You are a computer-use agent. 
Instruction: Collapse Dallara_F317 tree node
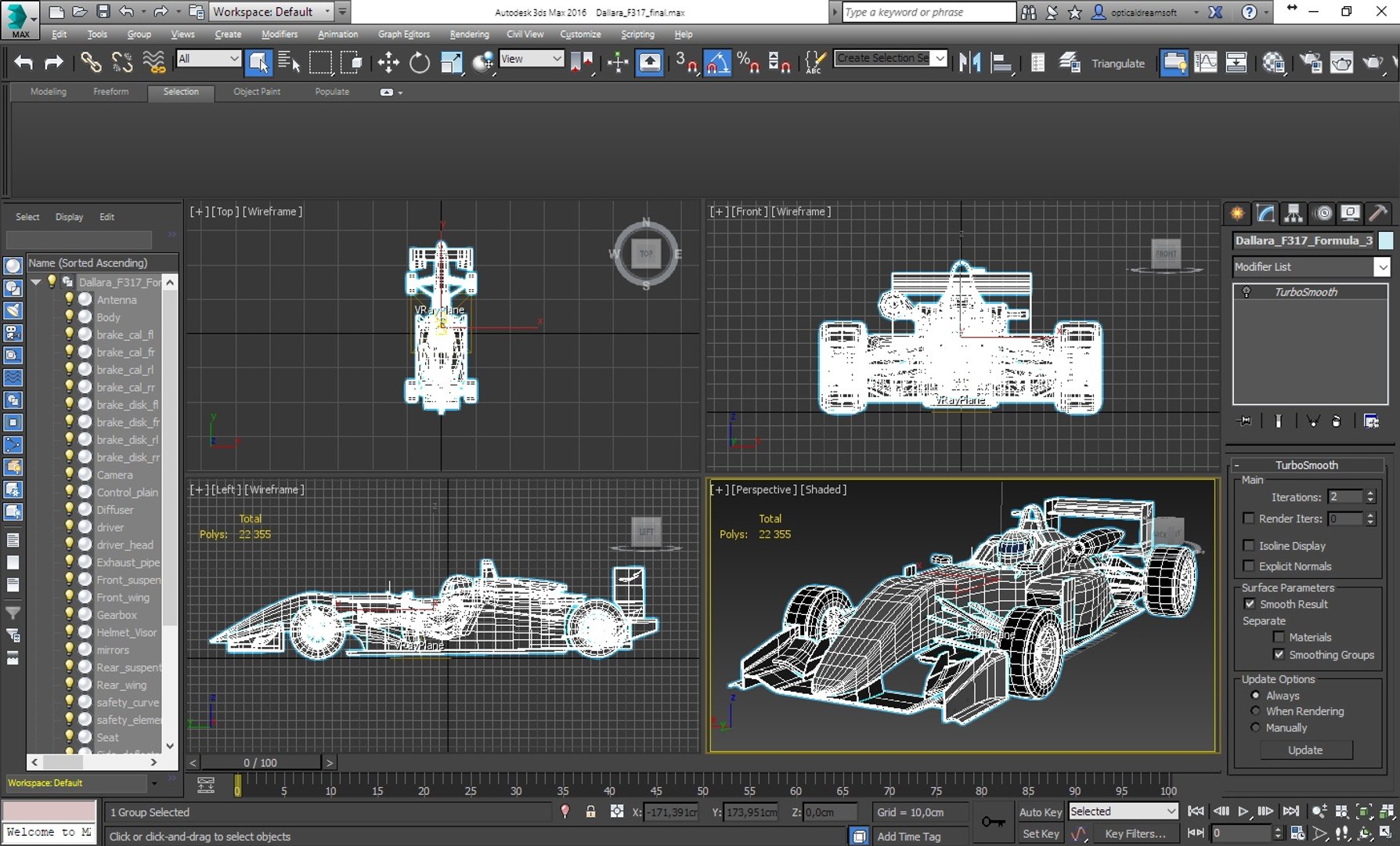[x=36, y=282]
